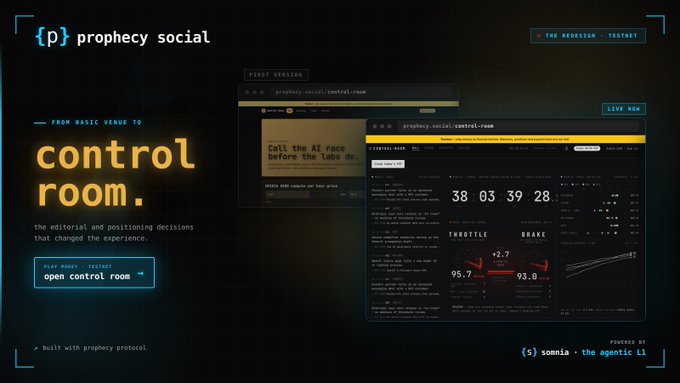This screenshot has width=680, height=383.
Task: Click the countdown value 39
Action: (514, 196)
